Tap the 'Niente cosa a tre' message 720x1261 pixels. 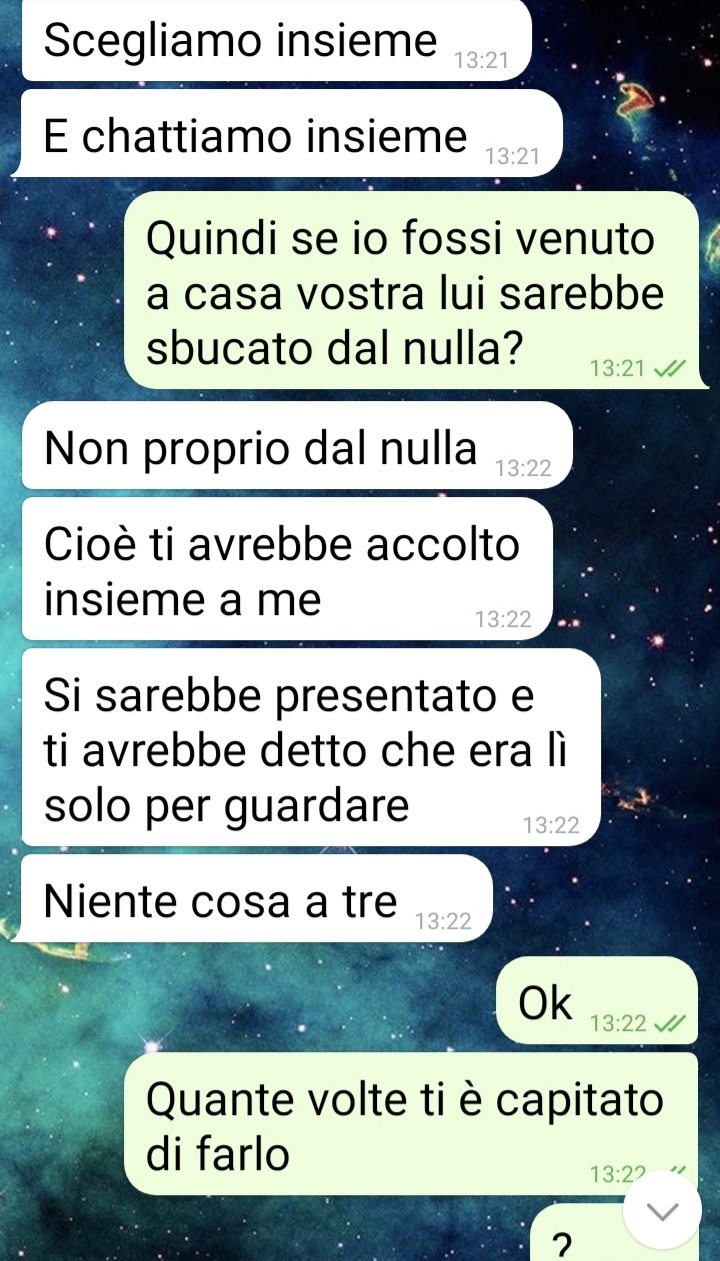(x=257, y=898)
